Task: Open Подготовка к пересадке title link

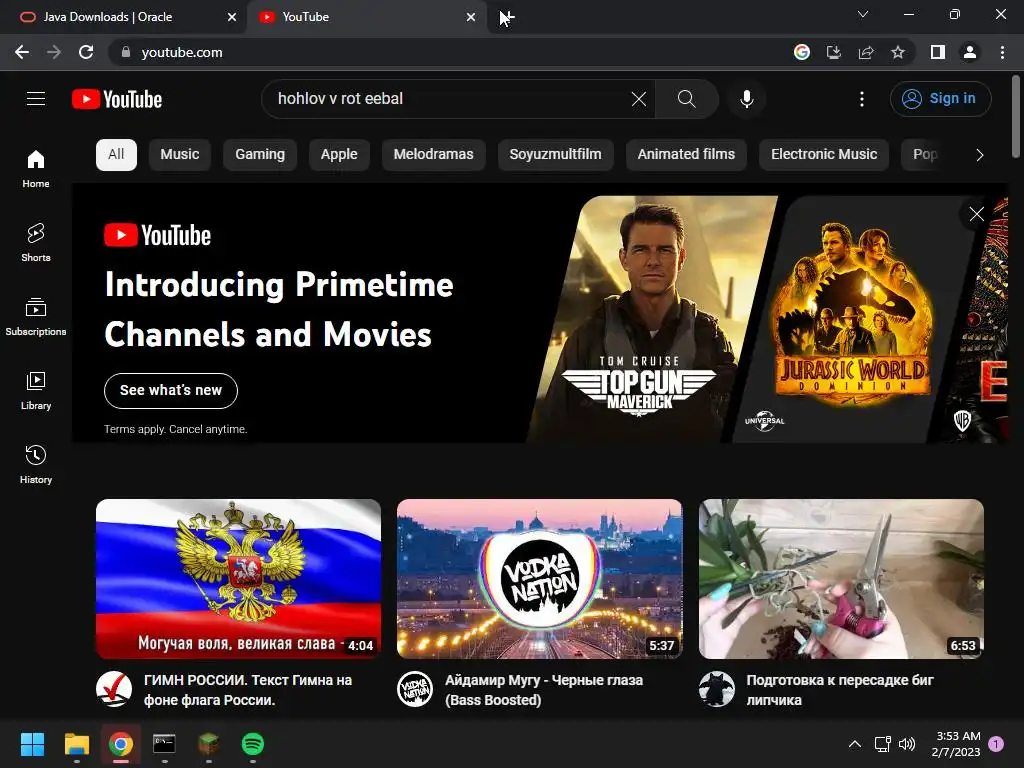Action: tap(840, 690)
